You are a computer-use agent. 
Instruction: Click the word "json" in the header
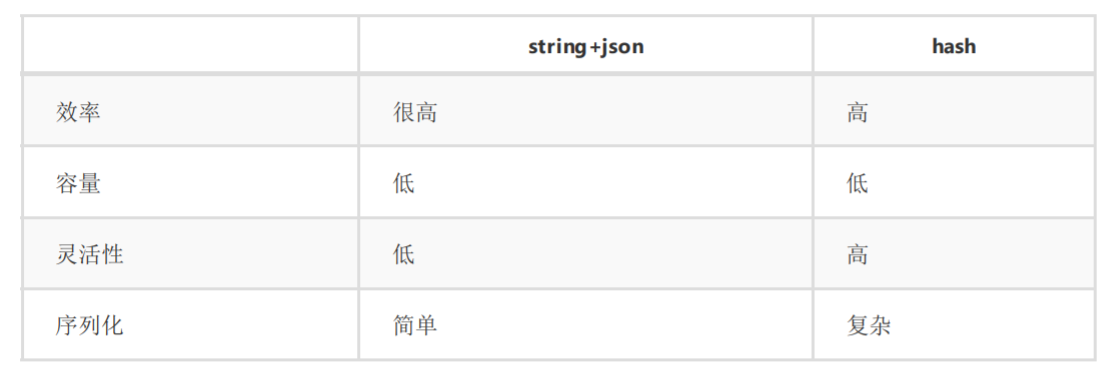point(621,47)
